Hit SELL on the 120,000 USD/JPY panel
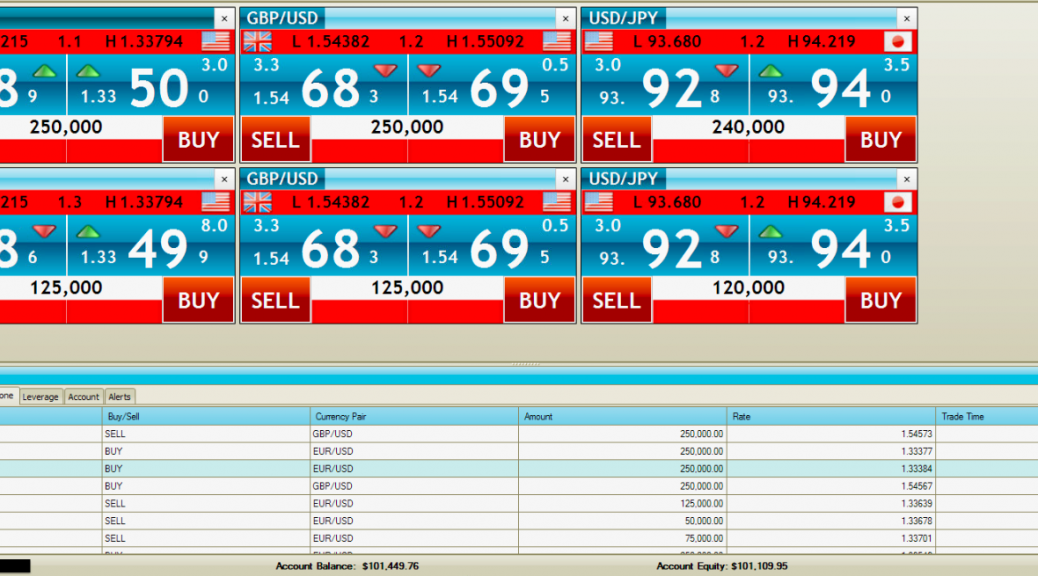The height and width of the screenshot is (576, 1038). pyautogui.click(x=616, y=300)
